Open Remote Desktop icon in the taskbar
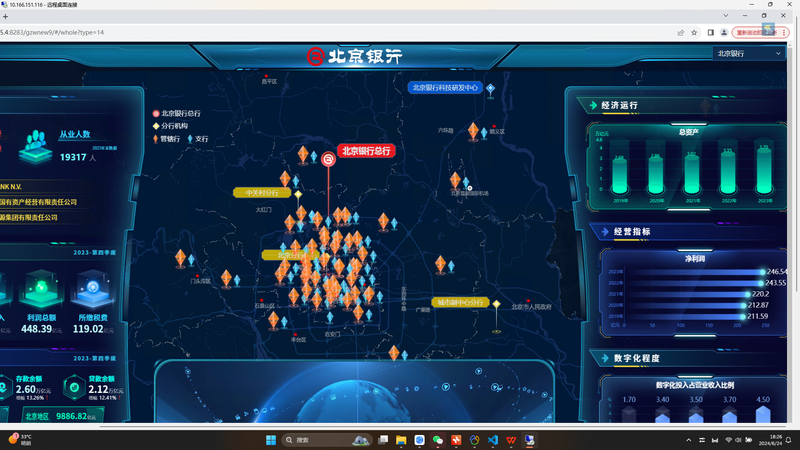This screenshot has width=800, height=450. pos(530,440)
